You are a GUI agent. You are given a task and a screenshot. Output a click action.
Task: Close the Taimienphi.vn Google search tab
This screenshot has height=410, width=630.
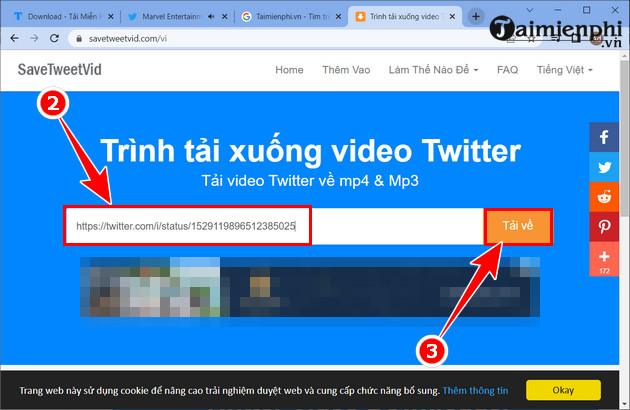338,16
